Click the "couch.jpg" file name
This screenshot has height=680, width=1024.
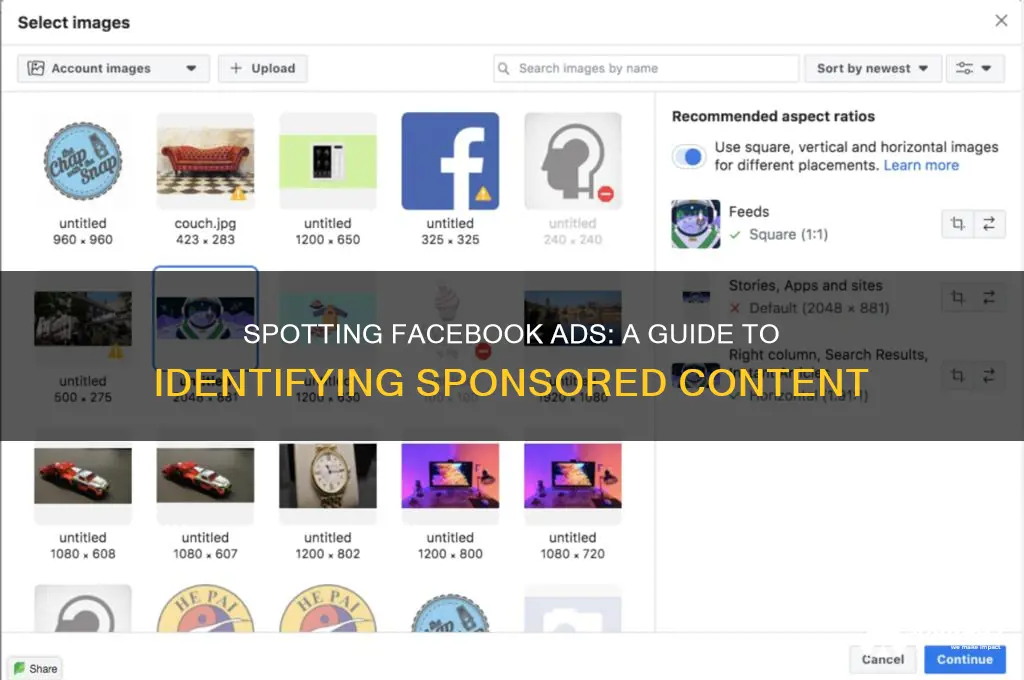point(205,223)
